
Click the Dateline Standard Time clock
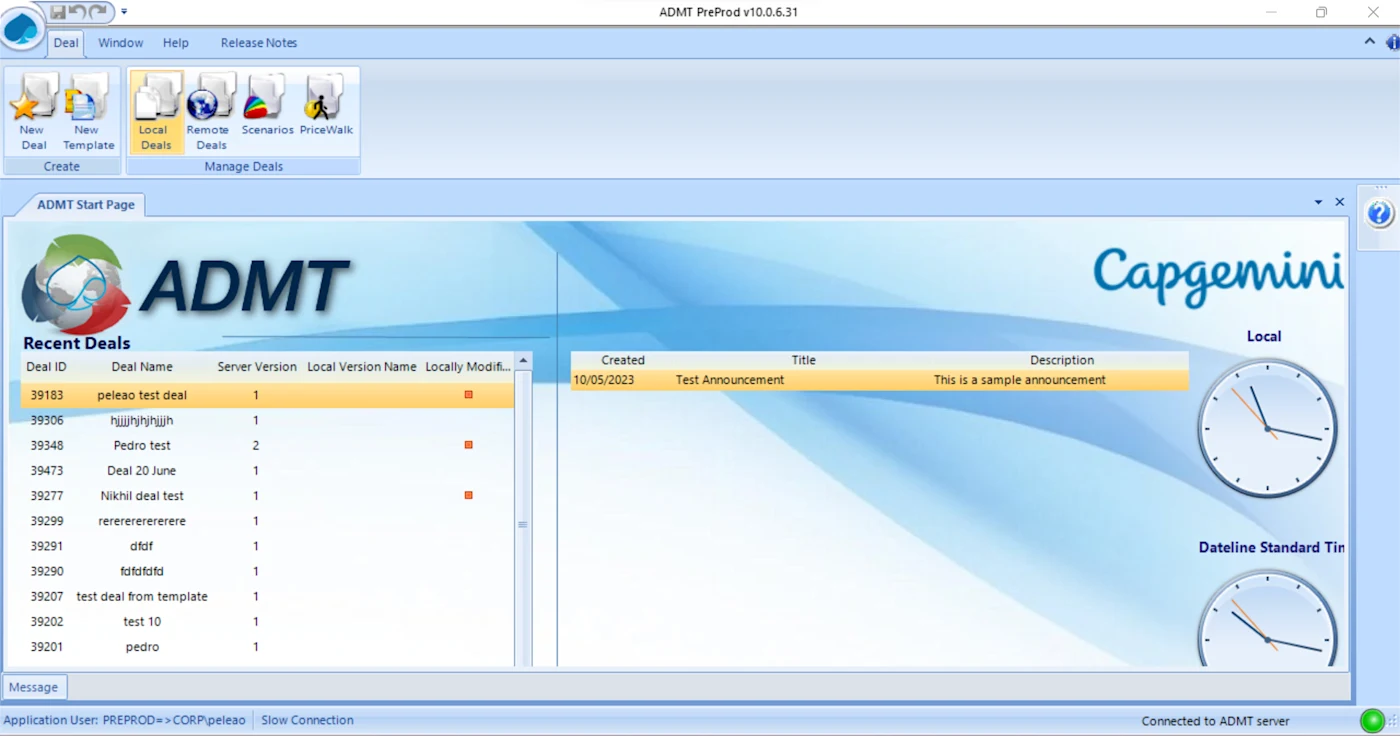(x=1268, y=619)
